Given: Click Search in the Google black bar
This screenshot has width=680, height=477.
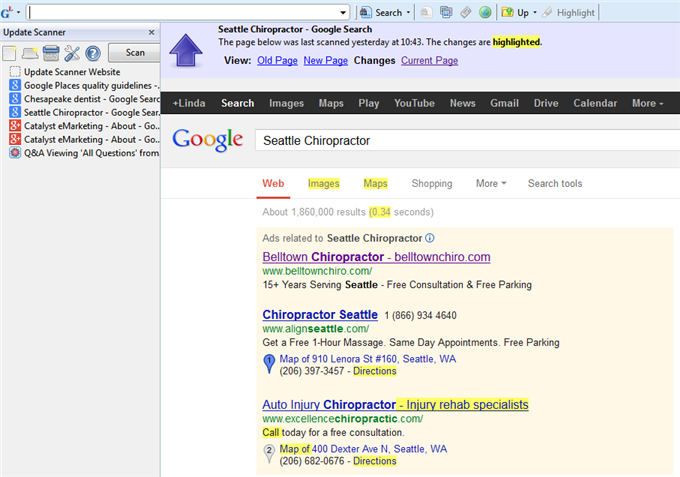Looking at the screenshot, I should pyautogui.click(x=238, y=103).
